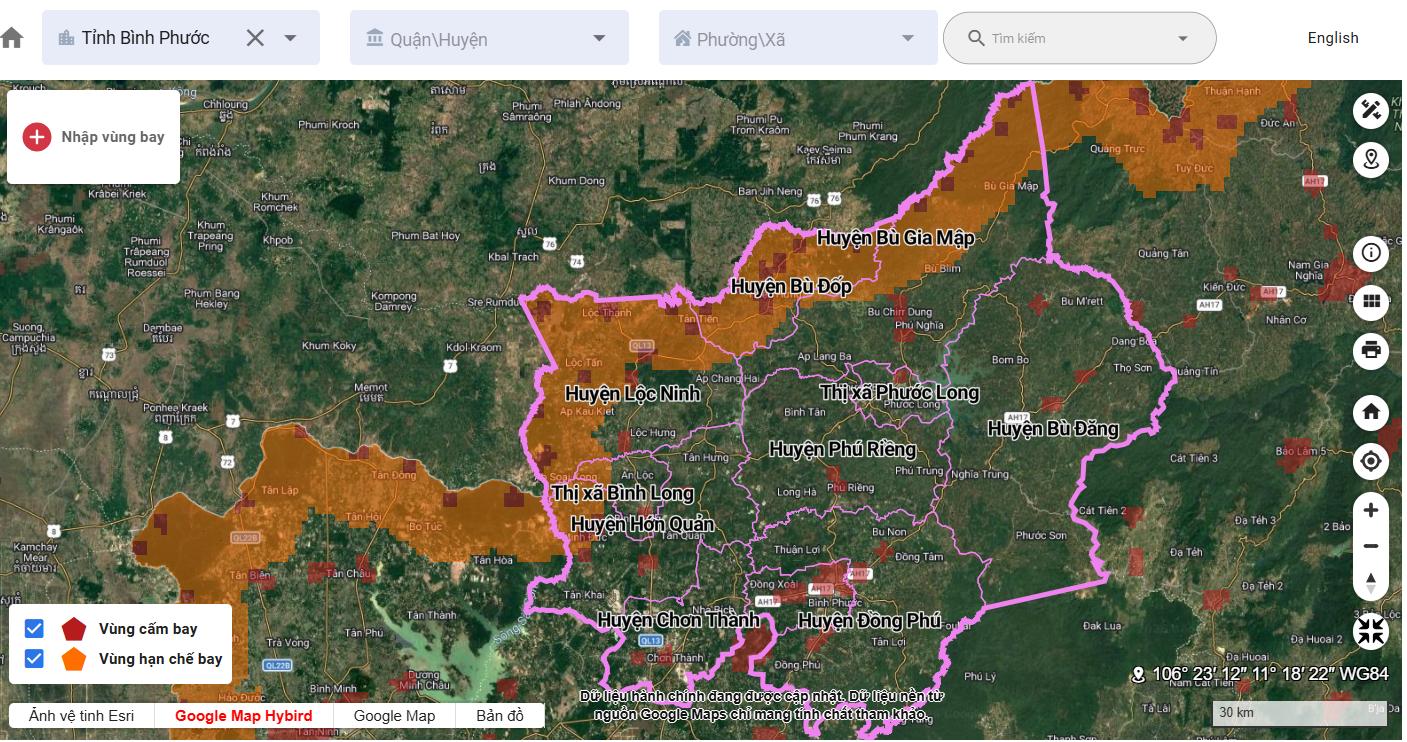Open the measurement tools button
Viewport: 1407px width, 742px height.
coord(1370,110)
